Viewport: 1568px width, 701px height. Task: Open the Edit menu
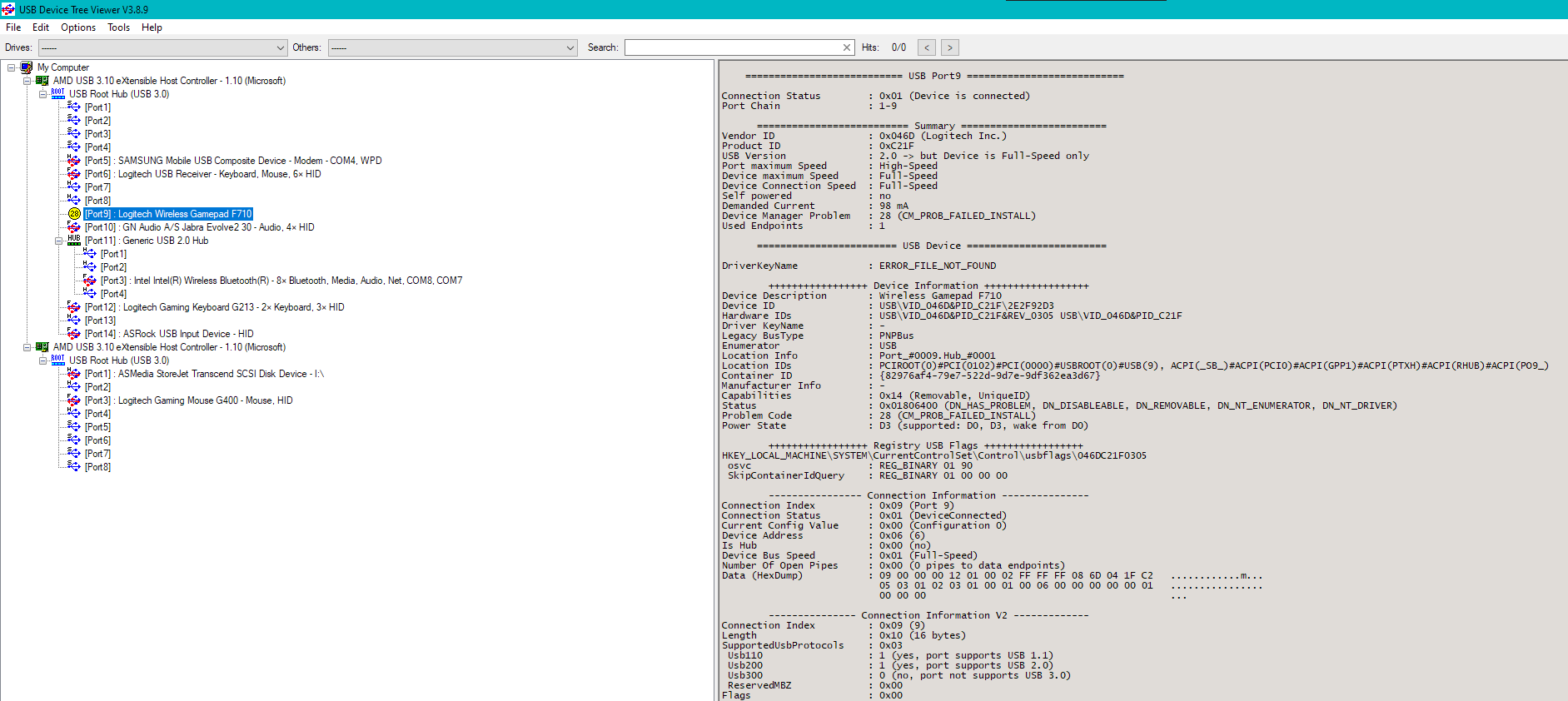click(41, 27)
